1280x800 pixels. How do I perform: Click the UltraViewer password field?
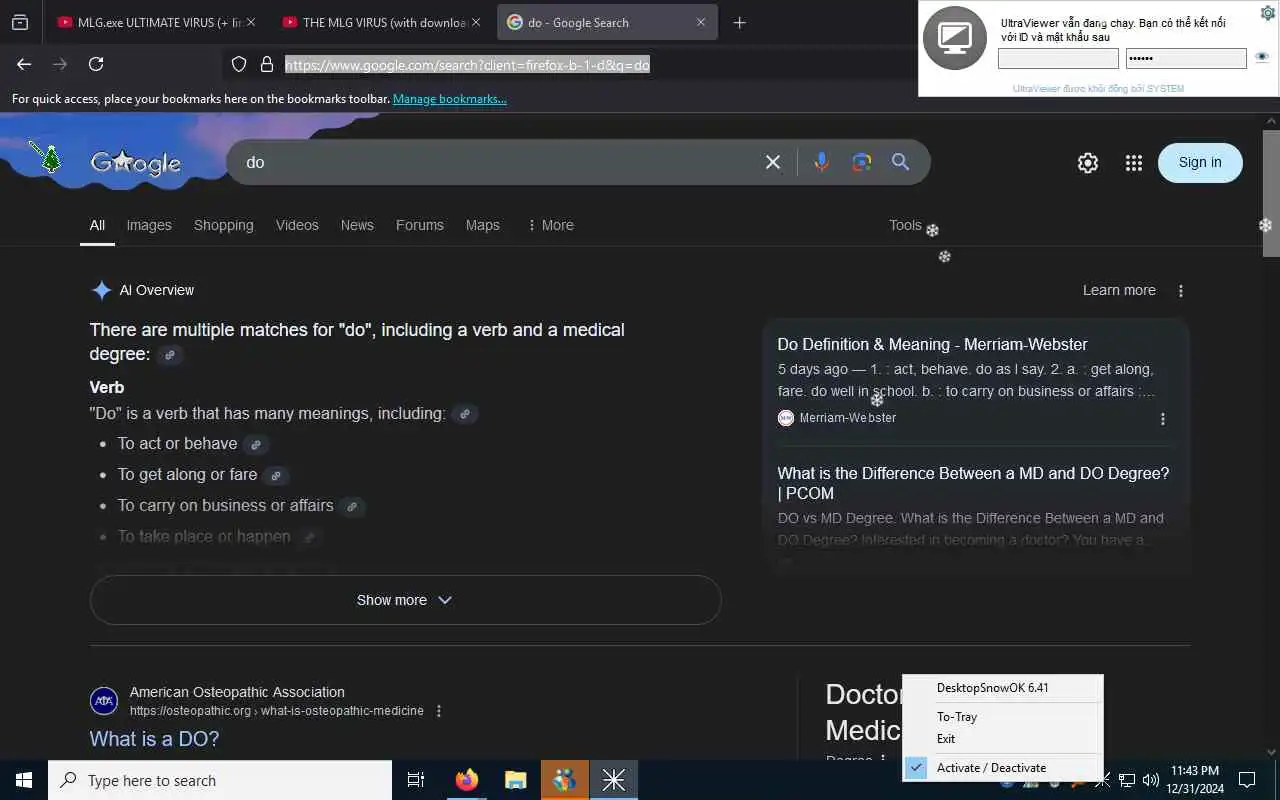[1186, 58]
